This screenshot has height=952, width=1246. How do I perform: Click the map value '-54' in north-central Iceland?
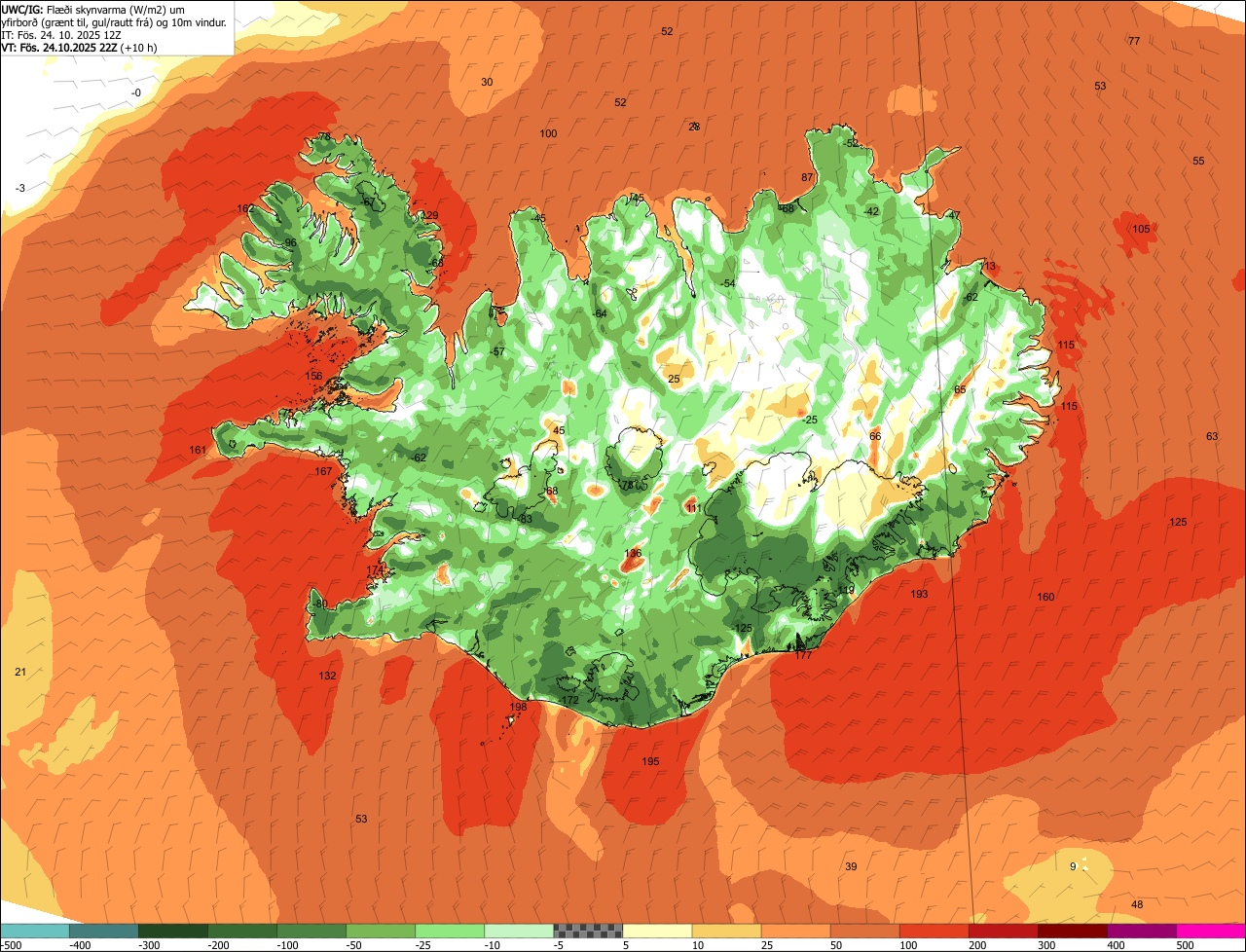[727, 283]
